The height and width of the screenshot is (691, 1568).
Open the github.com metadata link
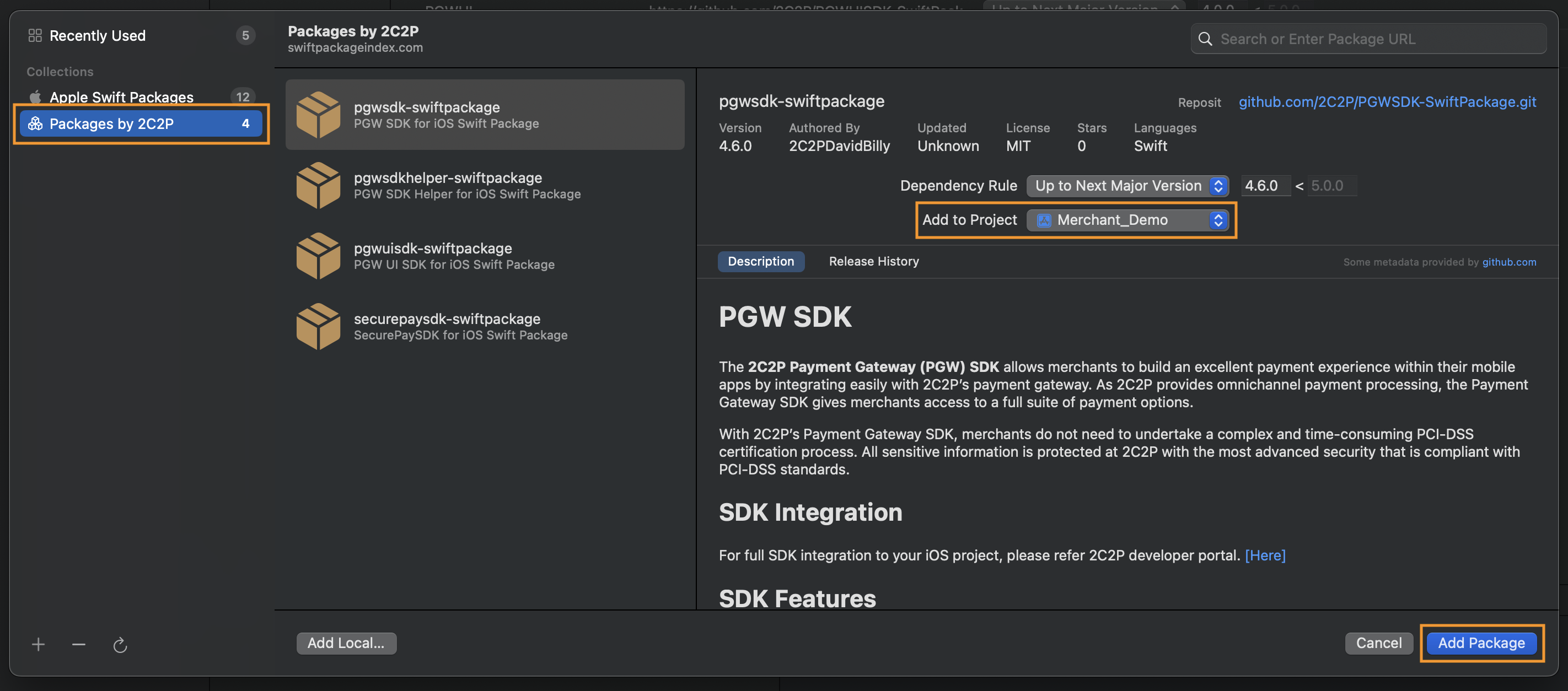pos(1509,262)
